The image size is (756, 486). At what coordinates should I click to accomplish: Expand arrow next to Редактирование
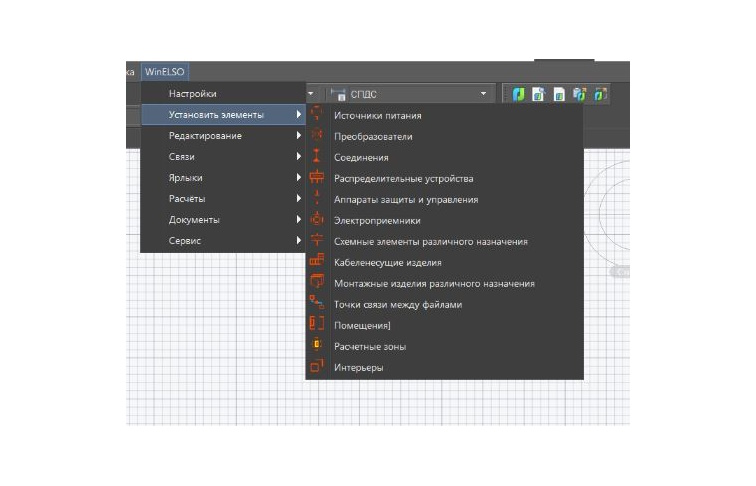point(299,135)
